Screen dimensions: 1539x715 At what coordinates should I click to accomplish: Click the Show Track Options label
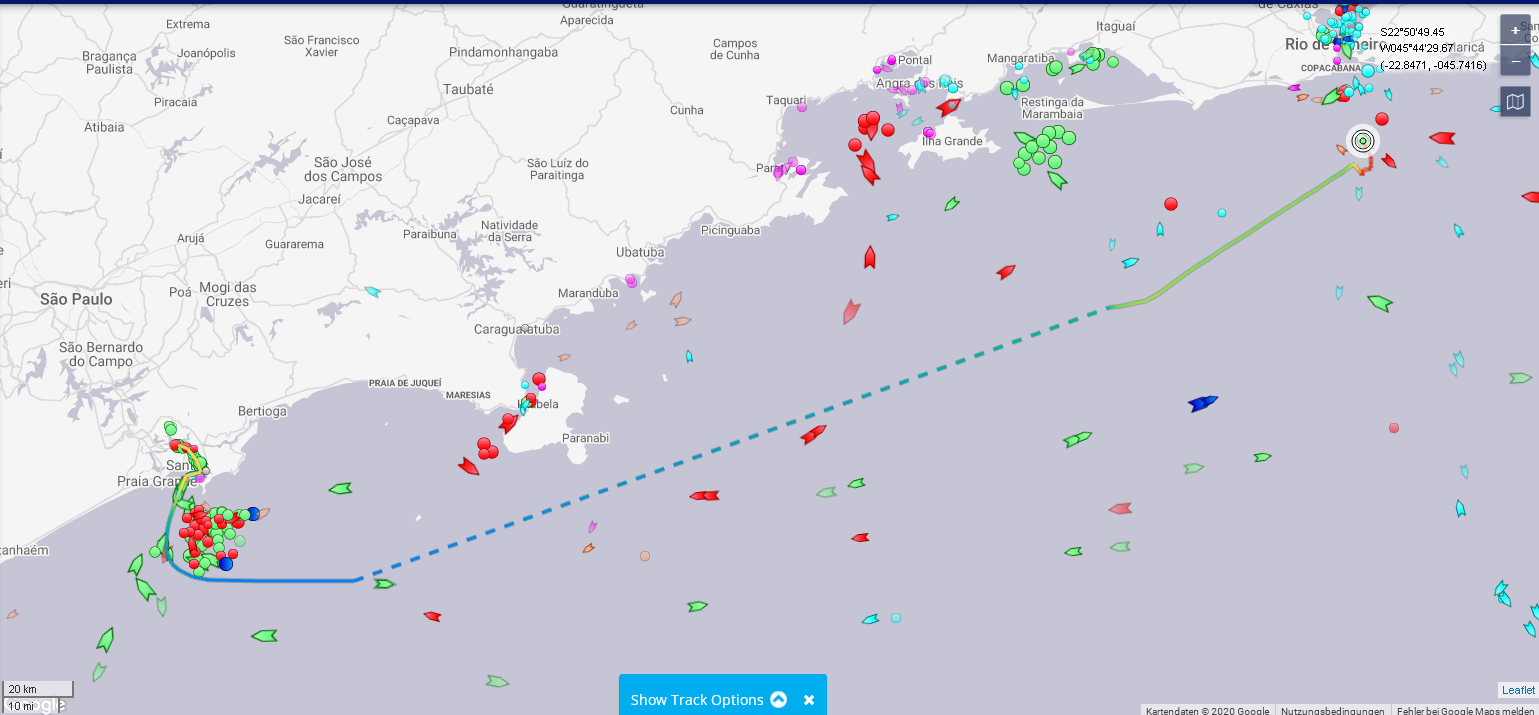(696, 700)
